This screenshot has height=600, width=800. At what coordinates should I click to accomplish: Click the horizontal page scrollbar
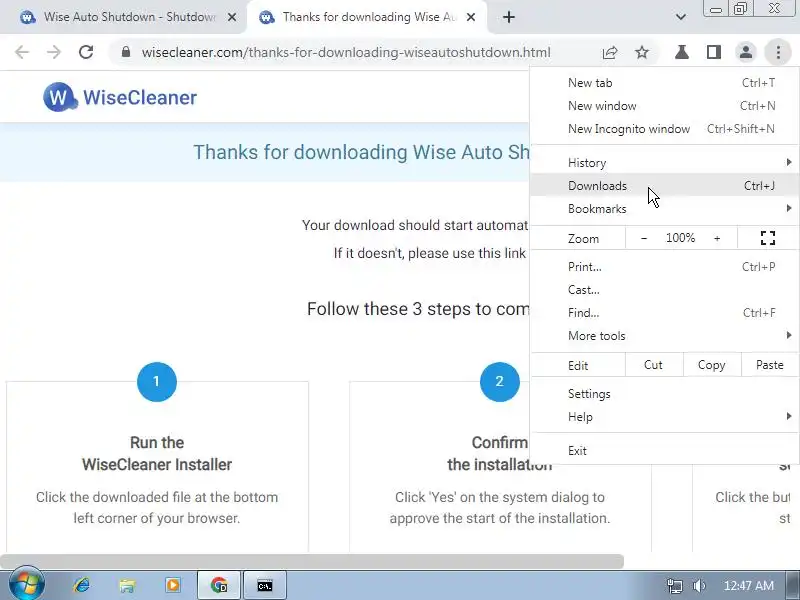[x=312, y=561]
